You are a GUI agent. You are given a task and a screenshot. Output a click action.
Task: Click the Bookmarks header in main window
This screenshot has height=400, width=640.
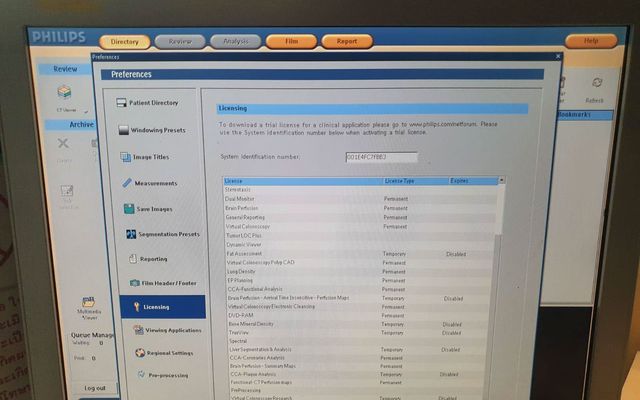coord(585,115)
